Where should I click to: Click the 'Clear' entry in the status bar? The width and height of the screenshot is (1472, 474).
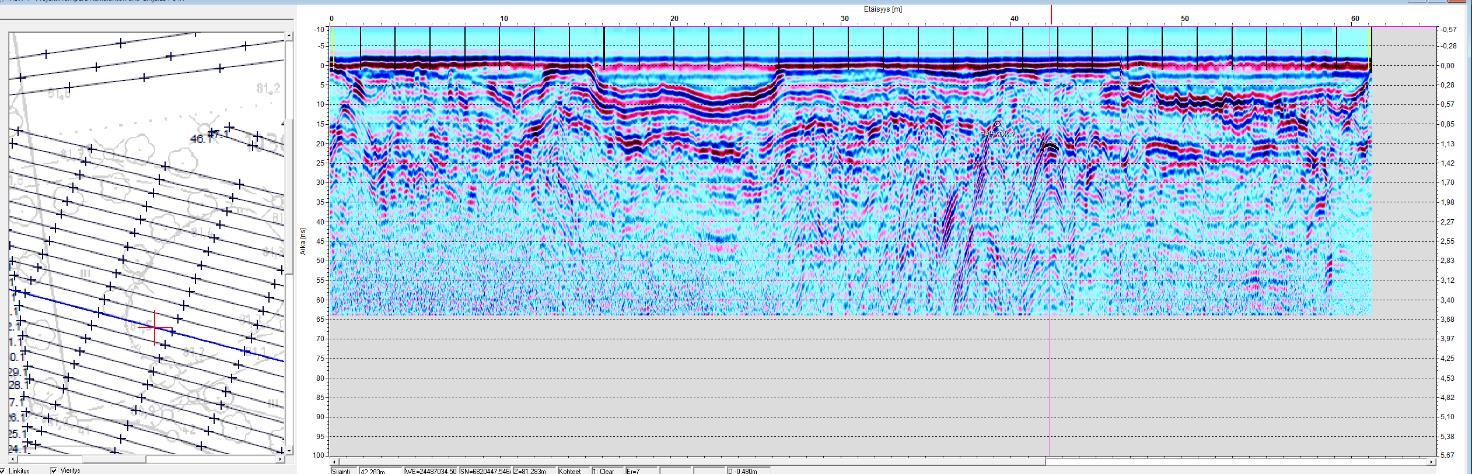click(x=605, y=470)
